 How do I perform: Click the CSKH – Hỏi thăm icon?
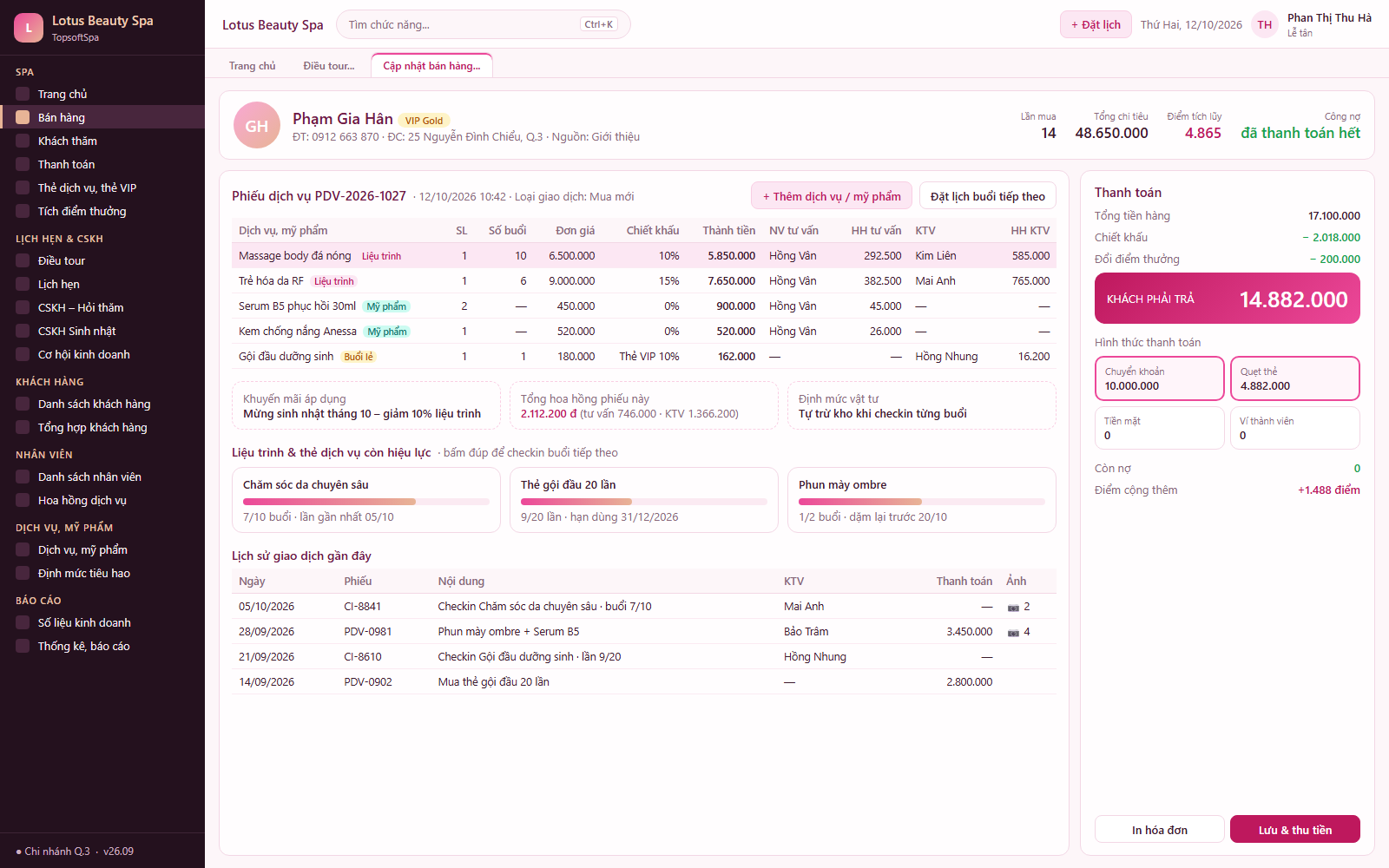[23, 307]
